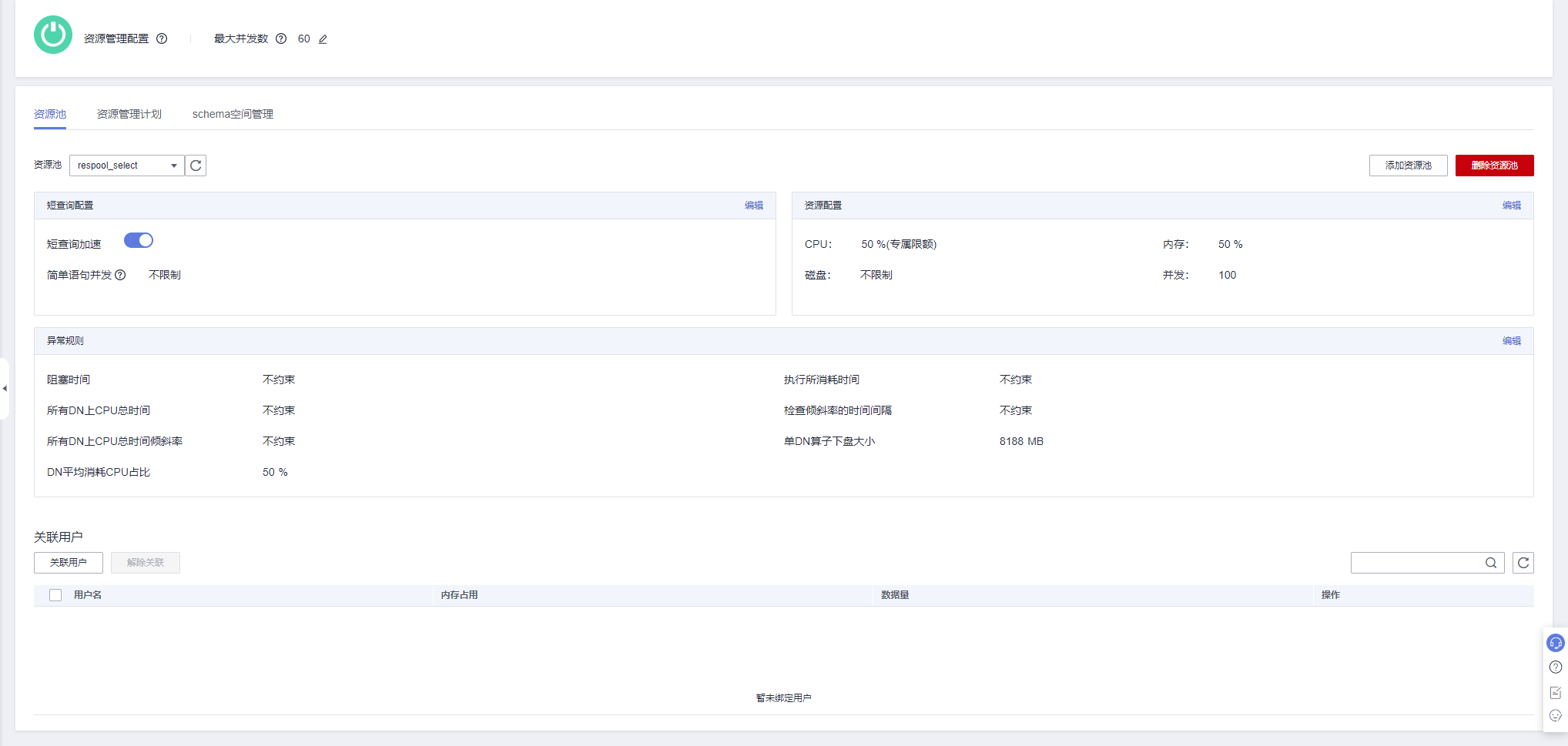Click the max concurrency value 60
This screenshot has width=1568, height=746.
(304, 38)
